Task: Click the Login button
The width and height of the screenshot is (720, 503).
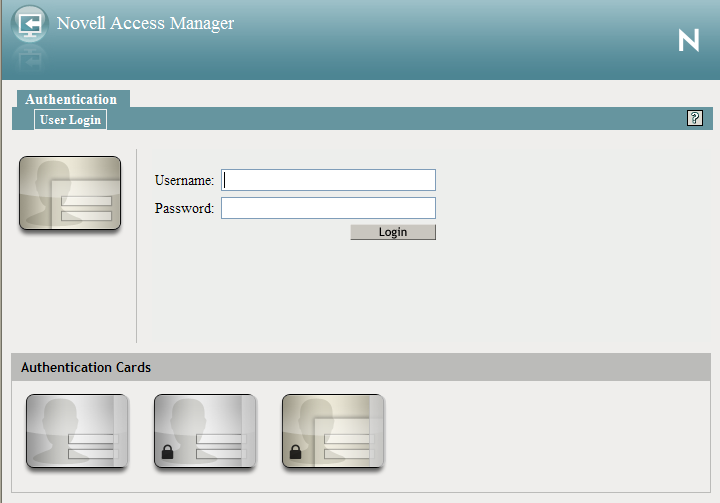Action: (x=393, y=232)
